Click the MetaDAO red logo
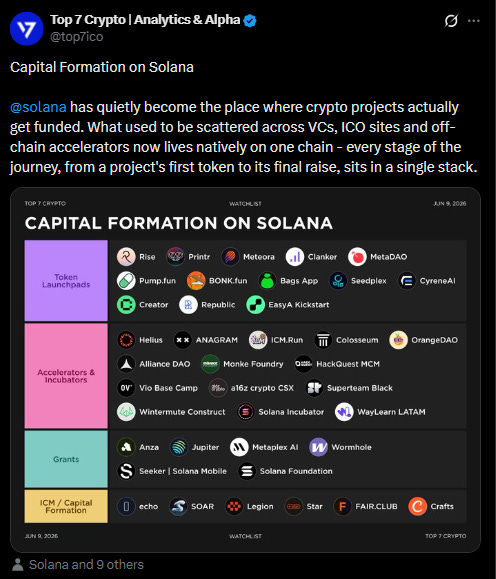496x579 pixels. (357, 257)
